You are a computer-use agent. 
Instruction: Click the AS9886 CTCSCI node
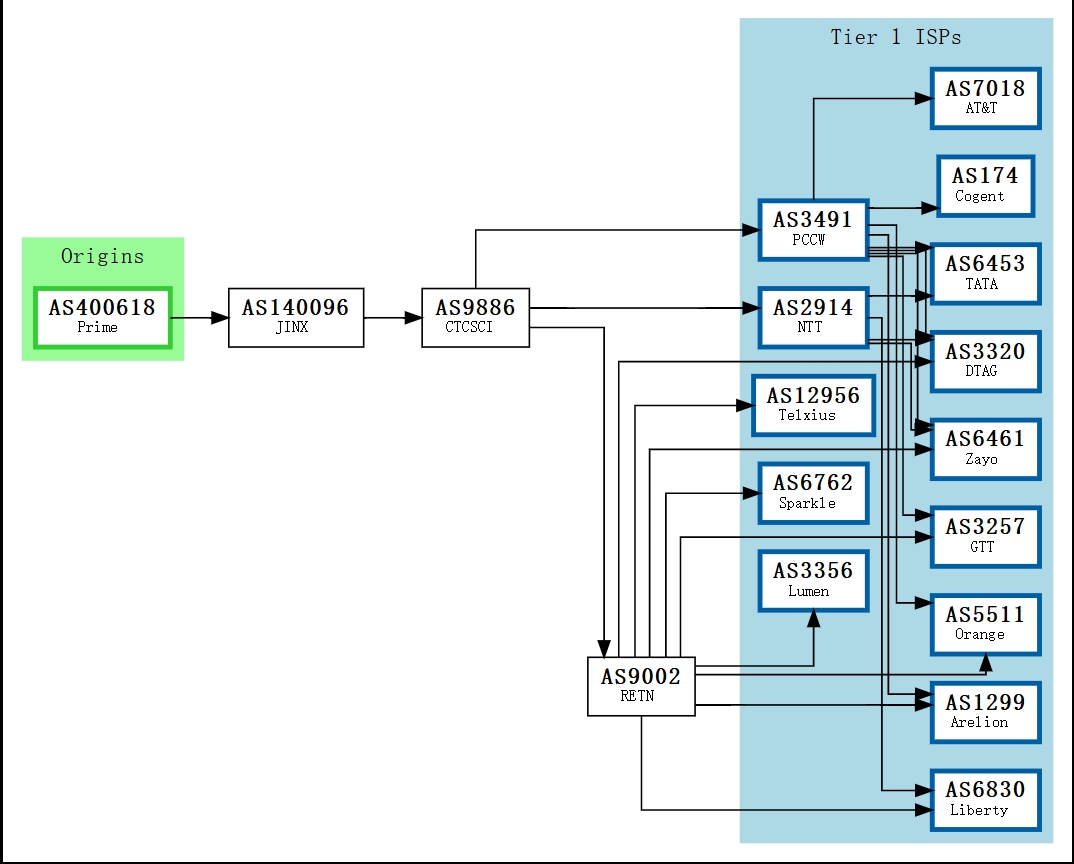475,318
